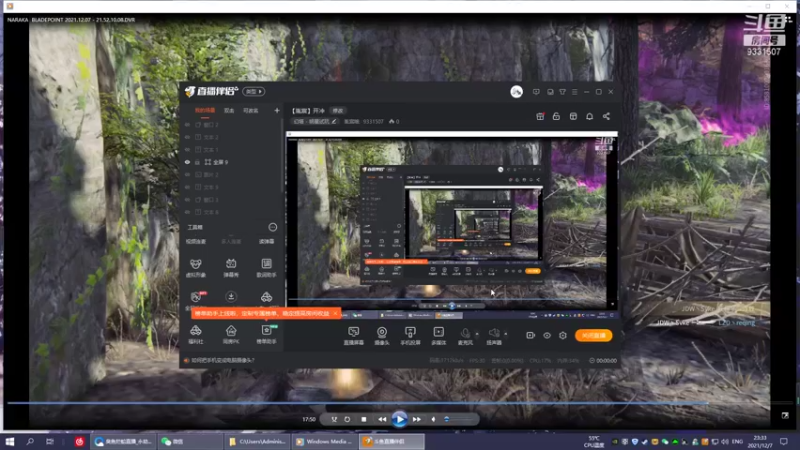Open the mode pill next to the app logo
Screen dimensions: 800x450
point(253,92)
